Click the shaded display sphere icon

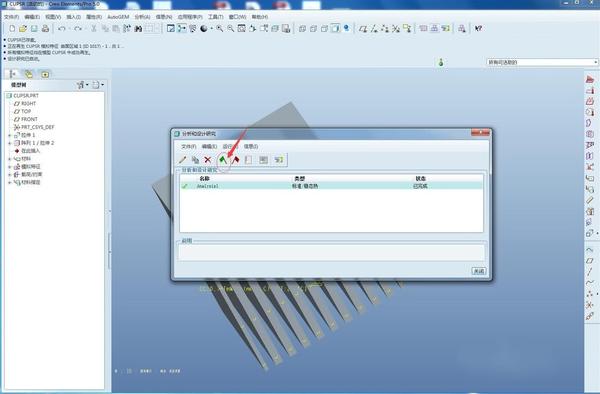pos(204,28)
